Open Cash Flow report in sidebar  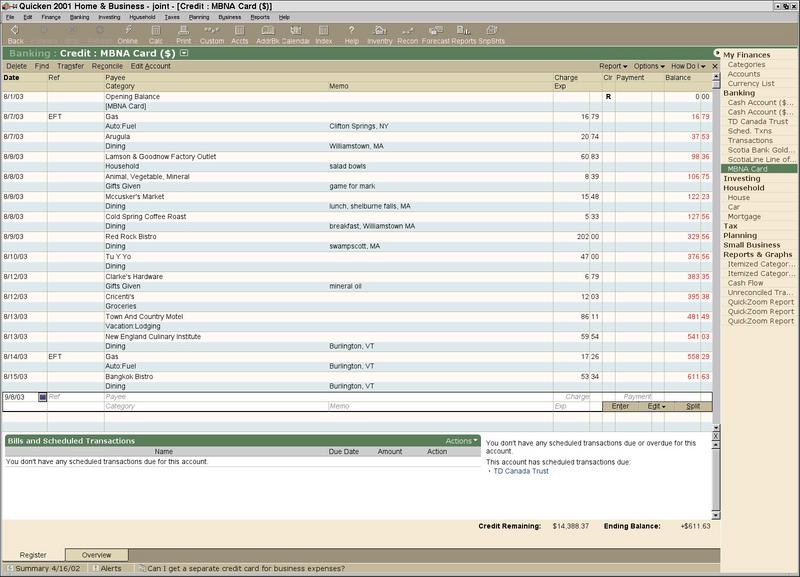745,283
